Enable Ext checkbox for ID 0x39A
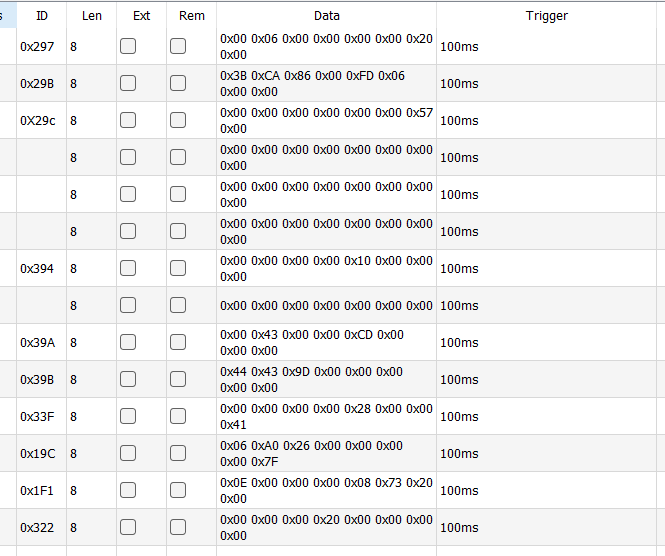The height and width of the screenshot is (556, 665). 128,342
